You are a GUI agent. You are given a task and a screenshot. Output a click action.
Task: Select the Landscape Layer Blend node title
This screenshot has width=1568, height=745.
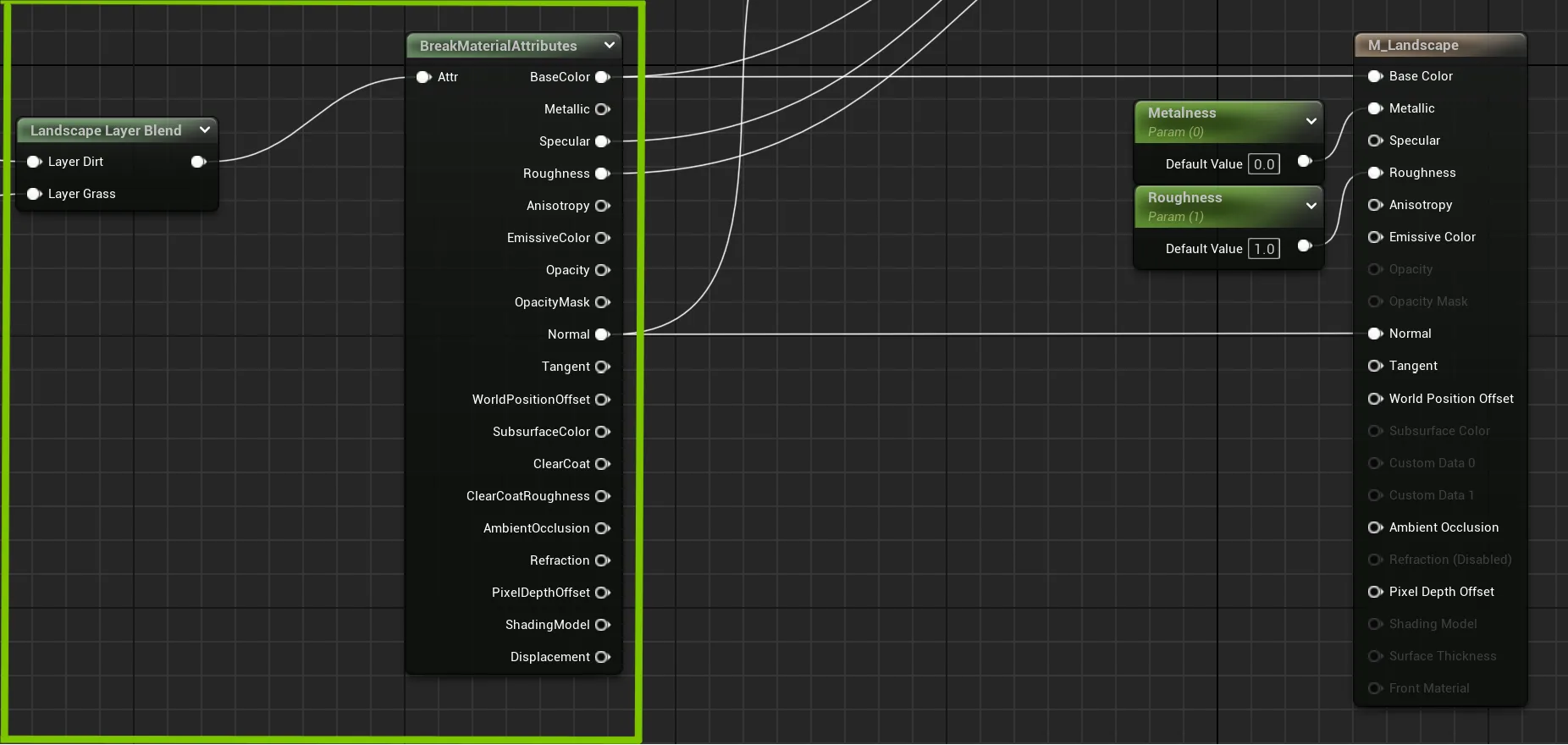pos(106,130)
